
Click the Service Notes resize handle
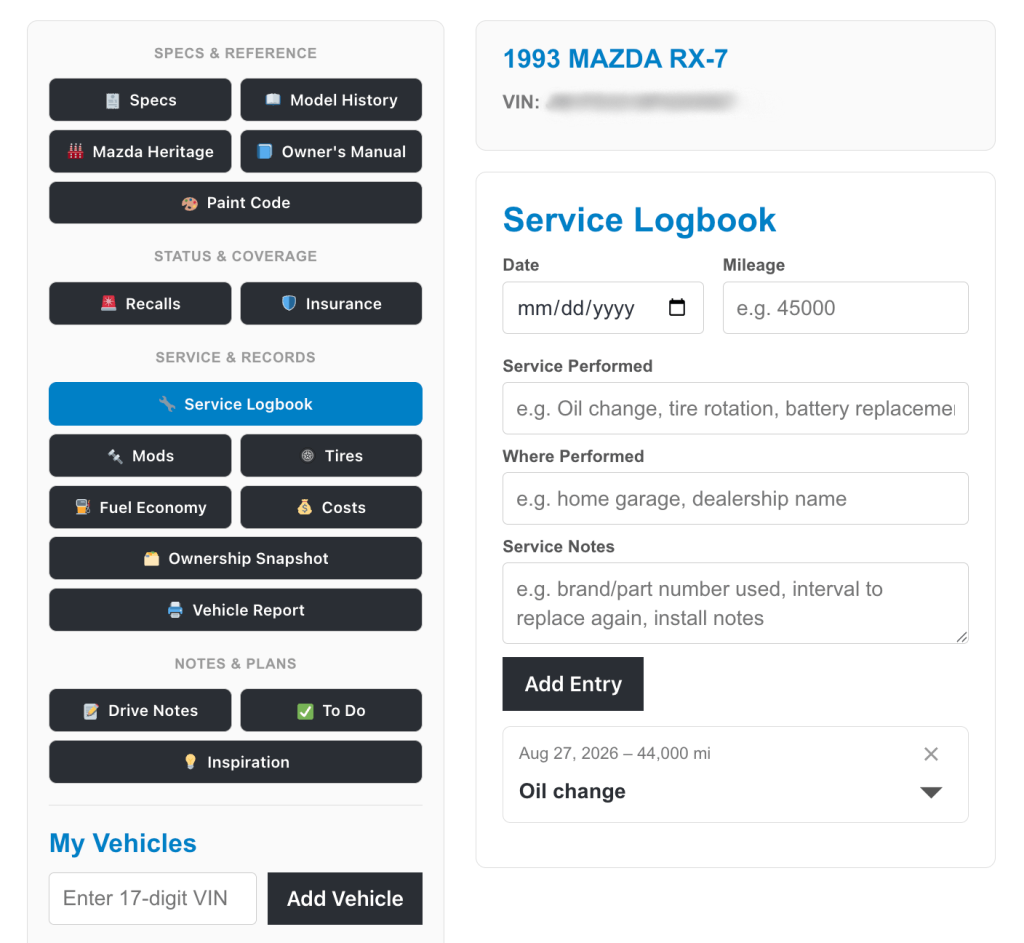coord(962,637)
